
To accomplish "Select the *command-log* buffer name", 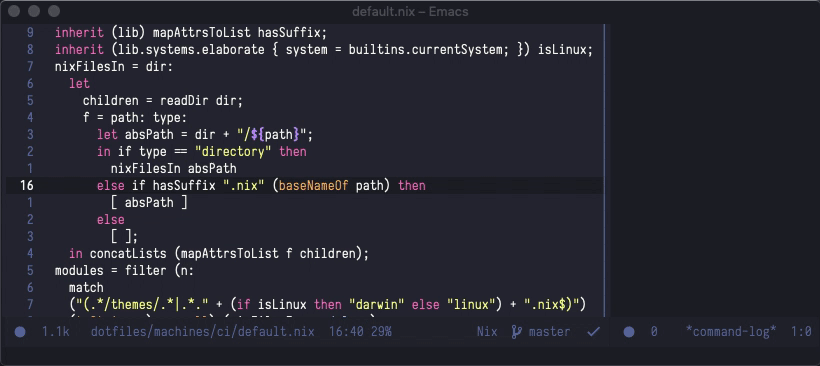I will click(x=731, y=331).
